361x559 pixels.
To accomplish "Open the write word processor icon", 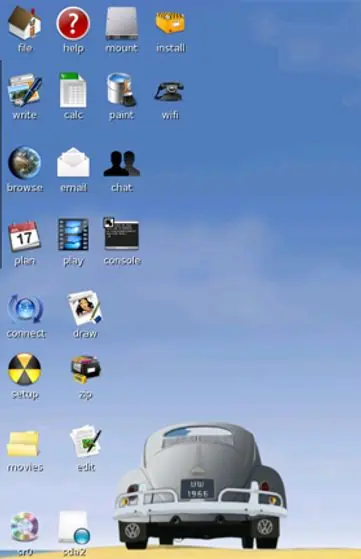I will tap(25, 90).
